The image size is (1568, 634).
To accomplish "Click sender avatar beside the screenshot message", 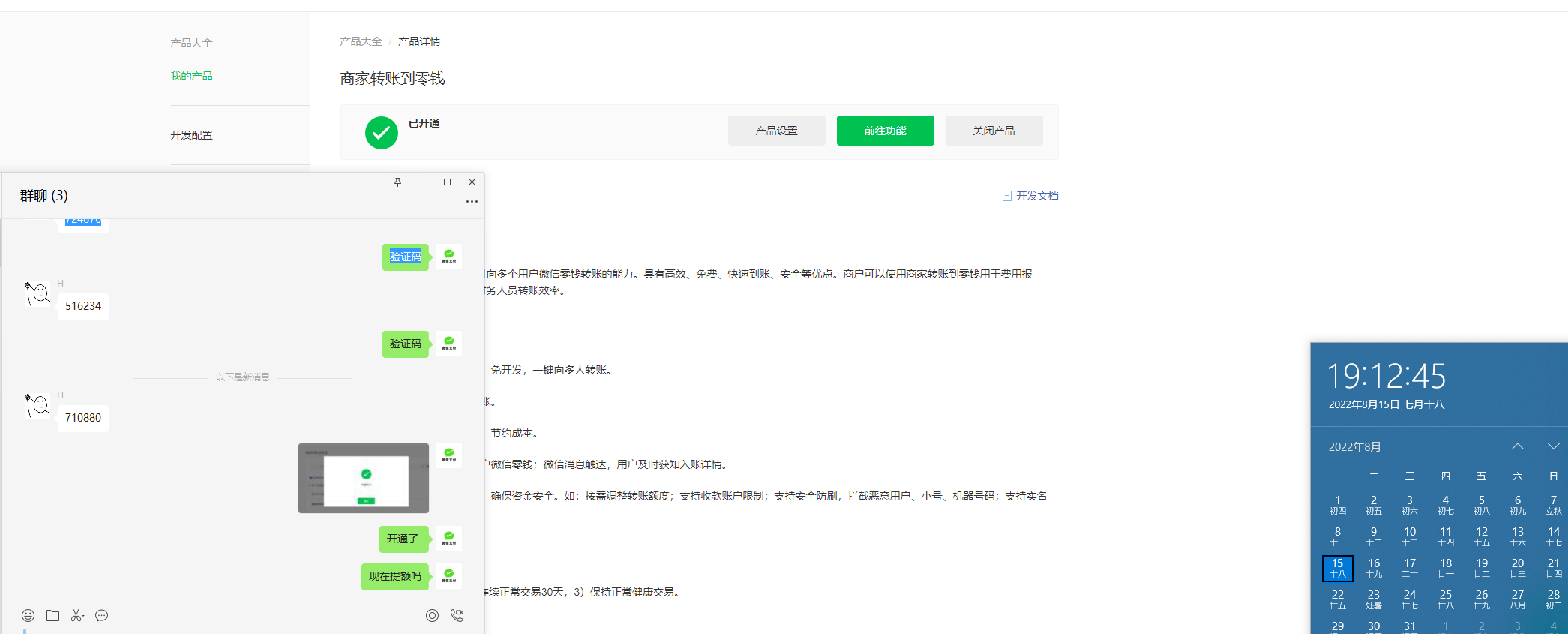I will click(449, 455).
